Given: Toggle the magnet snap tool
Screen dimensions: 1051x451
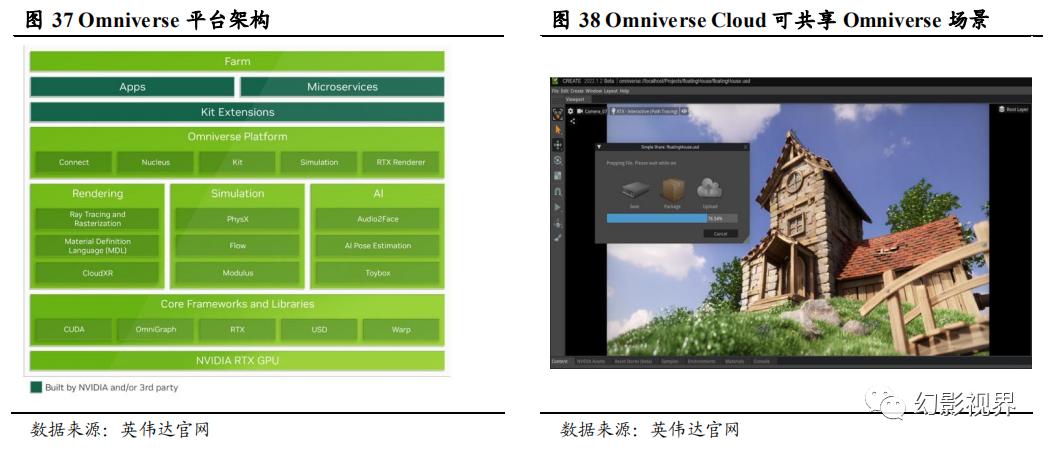Looking at the screenshot, I should (x=558, y=192).
